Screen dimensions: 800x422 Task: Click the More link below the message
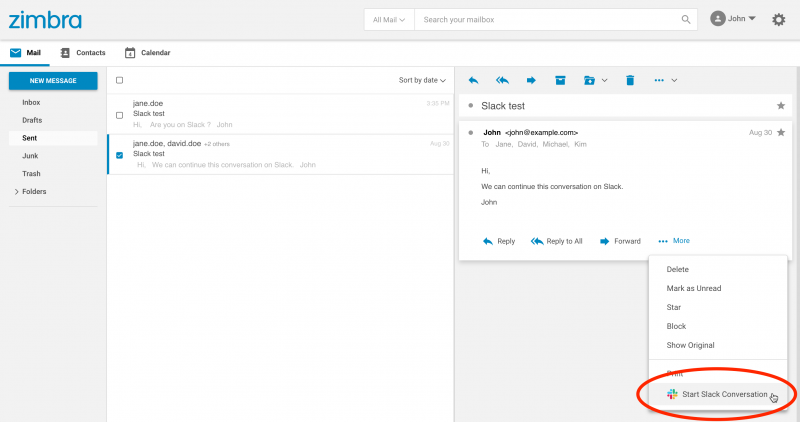(x=674, y=240)
